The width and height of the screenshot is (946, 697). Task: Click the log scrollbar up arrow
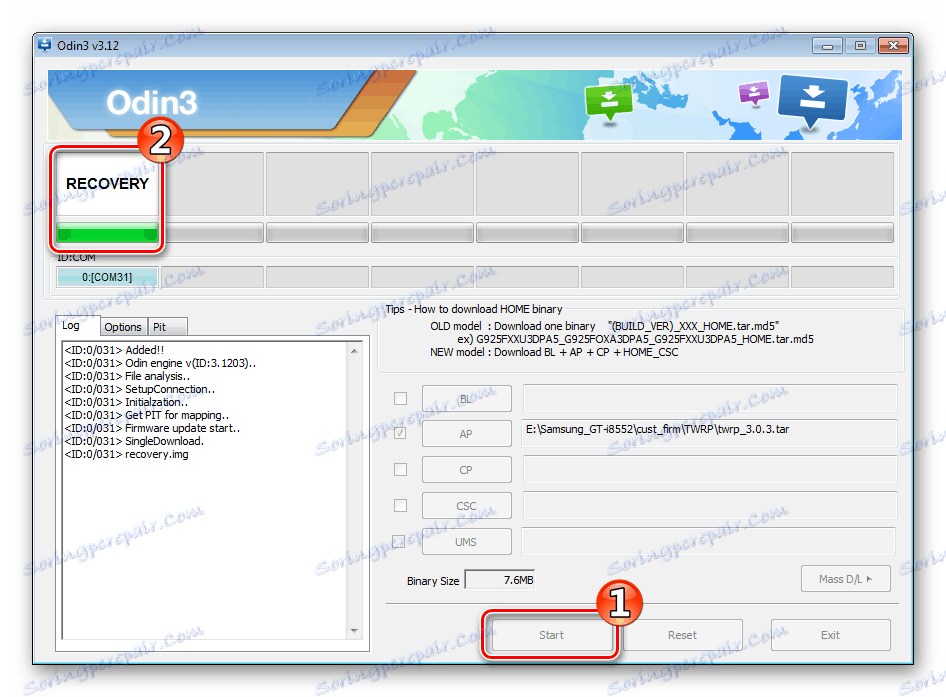pos(354,351)
